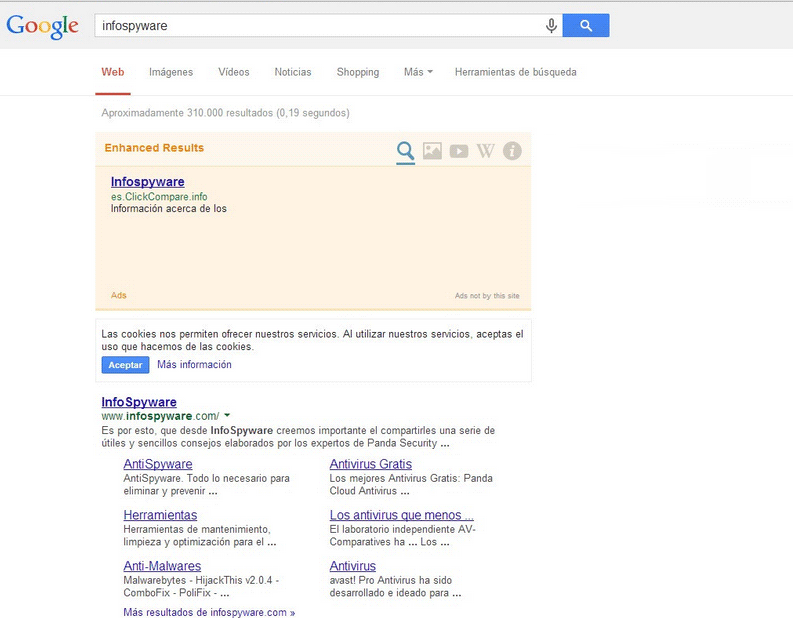Open the Antivirus sitelink
The height and width of the screenshot is (618, 793).
click(353, 566)
